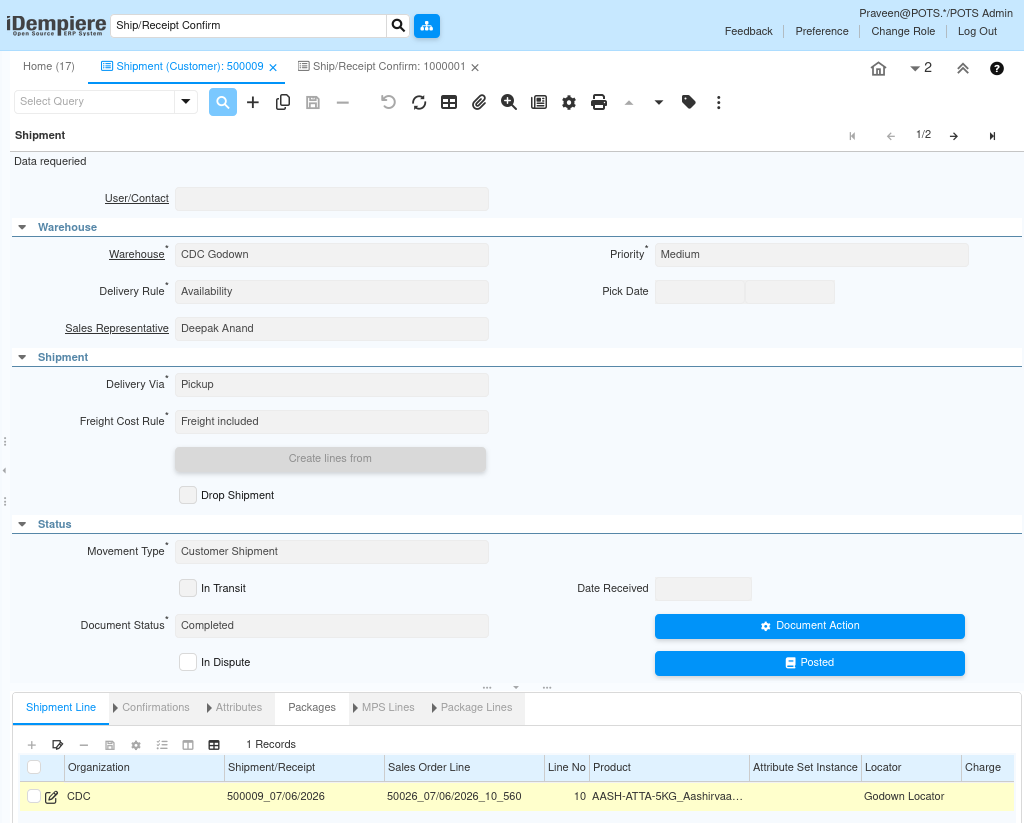Select the Shipment Line detail tab
This screenshot has height=823, width=1024.
(61, 707)
